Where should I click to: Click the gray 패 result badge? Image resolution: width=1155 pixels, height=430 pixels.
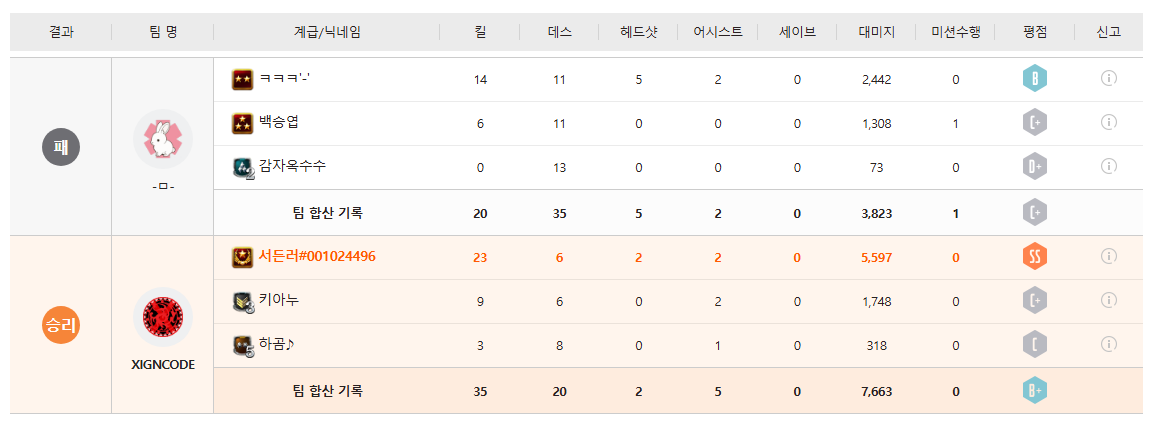(x=60, y=147)
